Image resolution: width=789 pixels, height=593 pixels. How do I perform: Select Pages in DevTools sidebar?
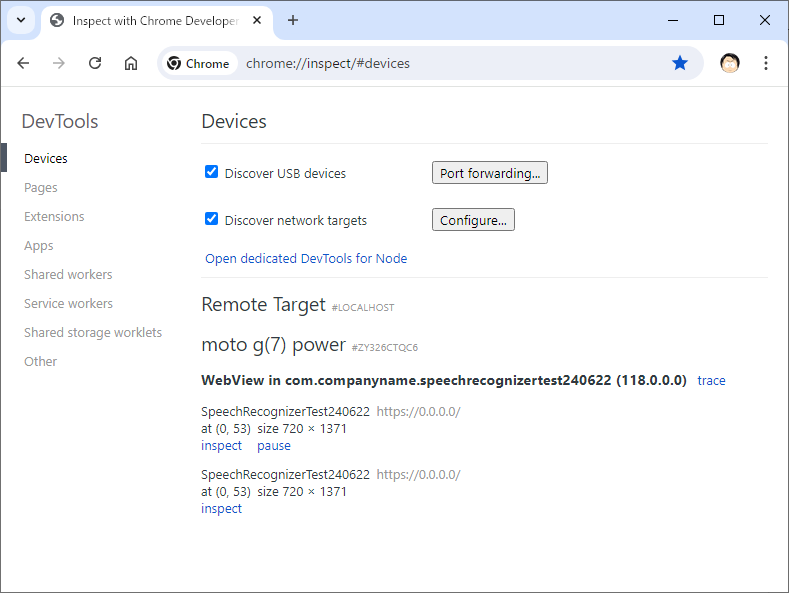click(x=41, y=188)
